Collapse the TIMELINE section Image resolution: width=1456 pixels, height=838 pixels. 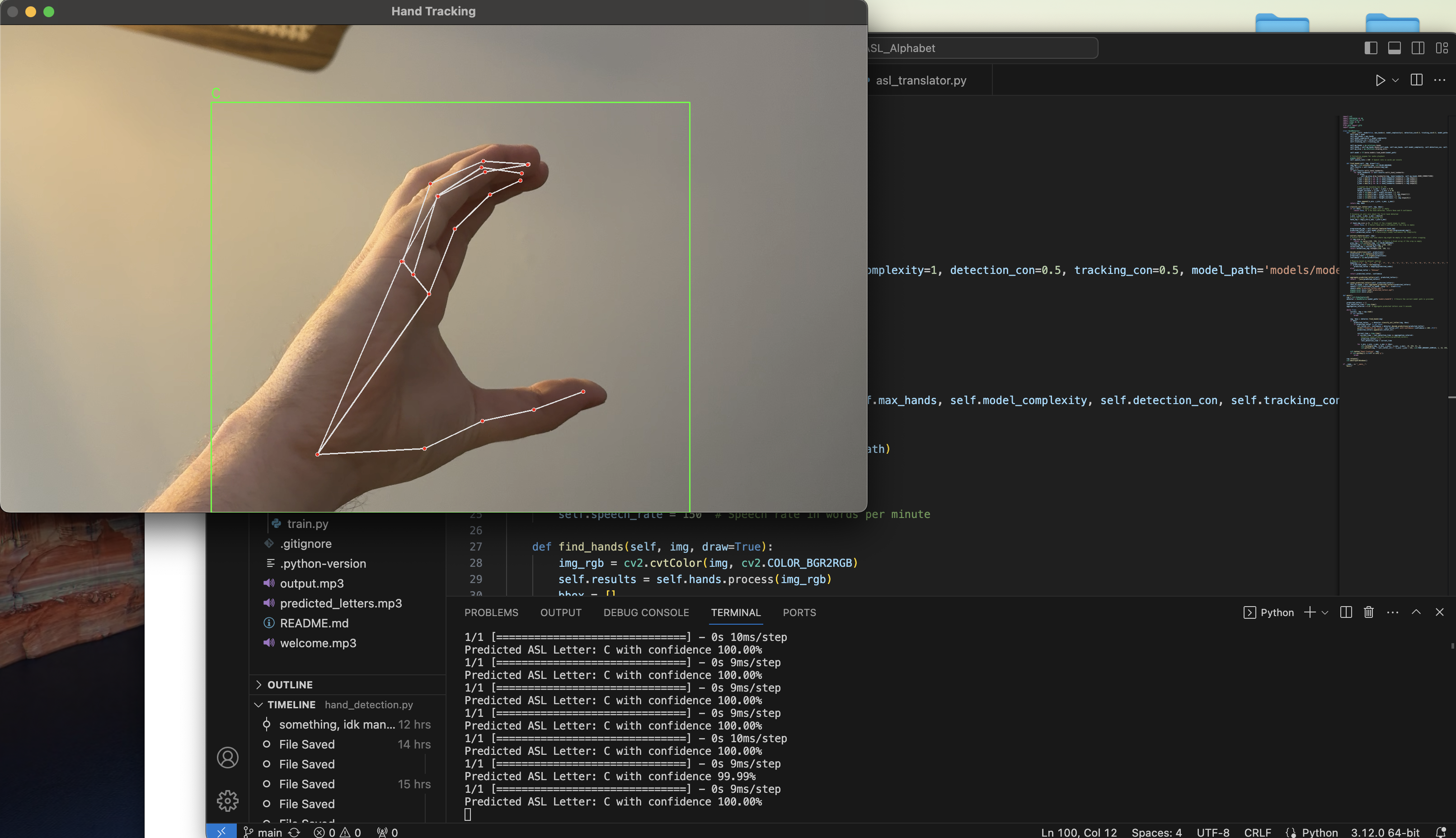(259, 705)
